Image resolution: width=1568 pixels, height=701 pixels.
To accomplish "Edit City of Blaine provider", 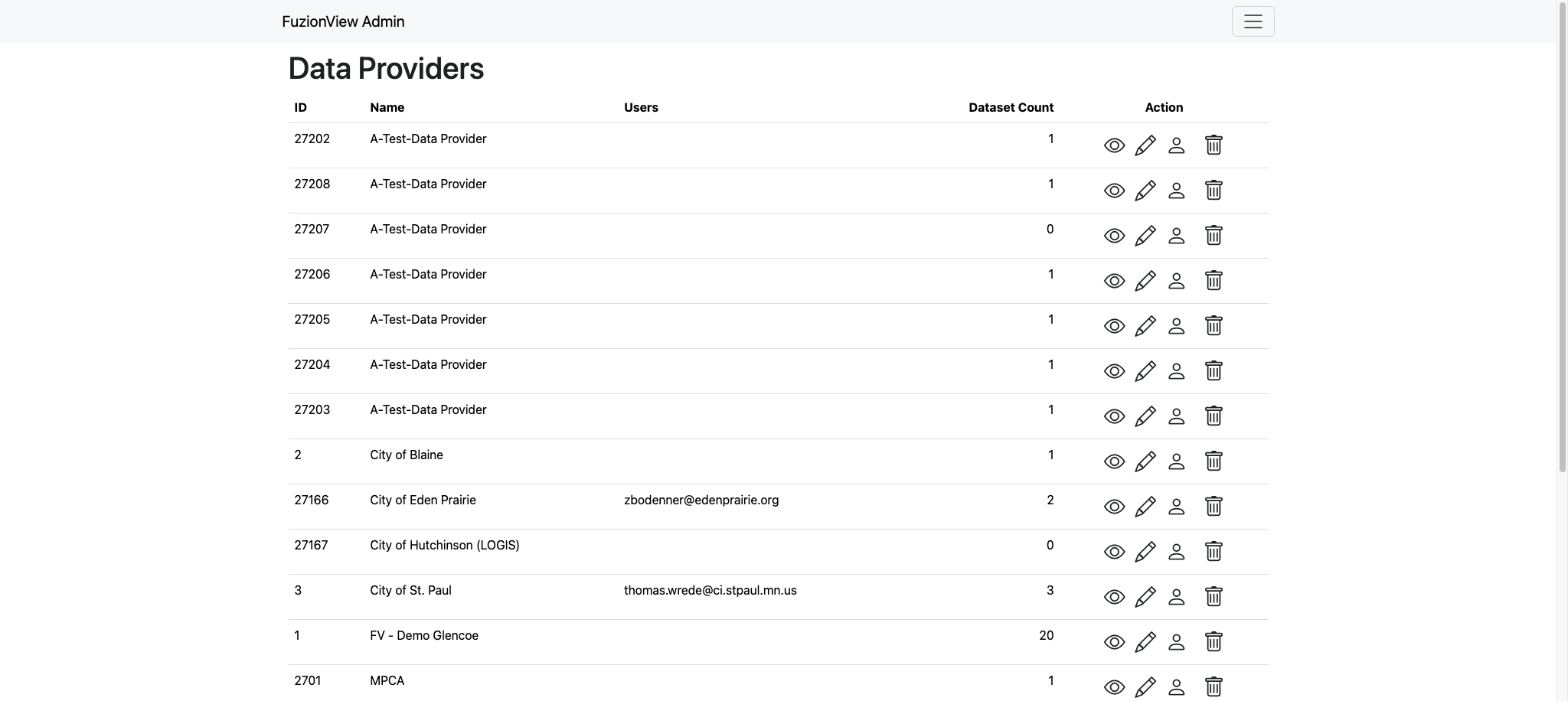I will (1145, 461).
